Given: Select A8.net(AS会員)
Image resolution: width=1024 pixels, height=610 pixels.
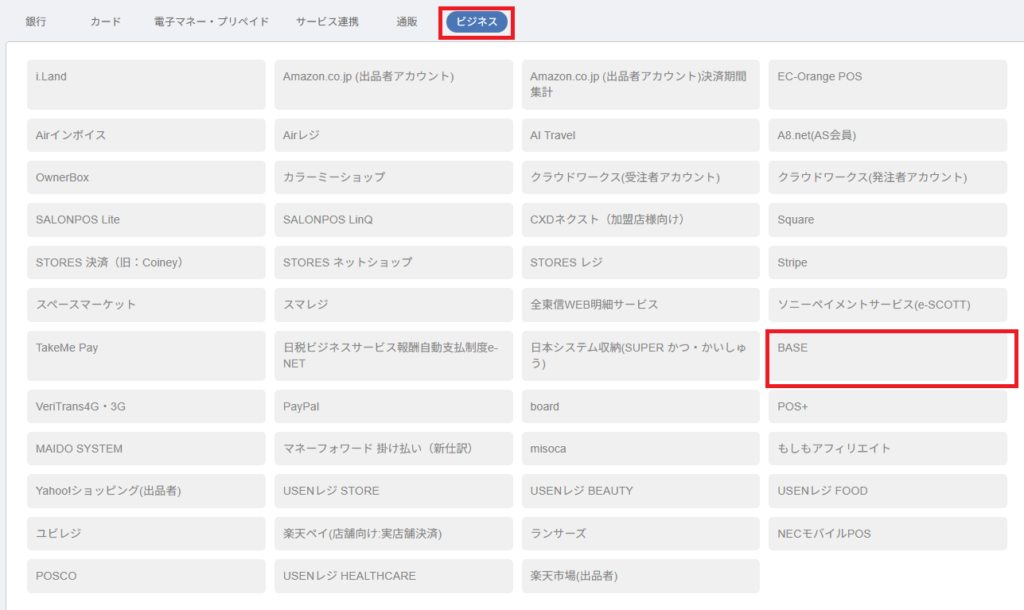Looking at the screenshot, I should click(888, 135).
